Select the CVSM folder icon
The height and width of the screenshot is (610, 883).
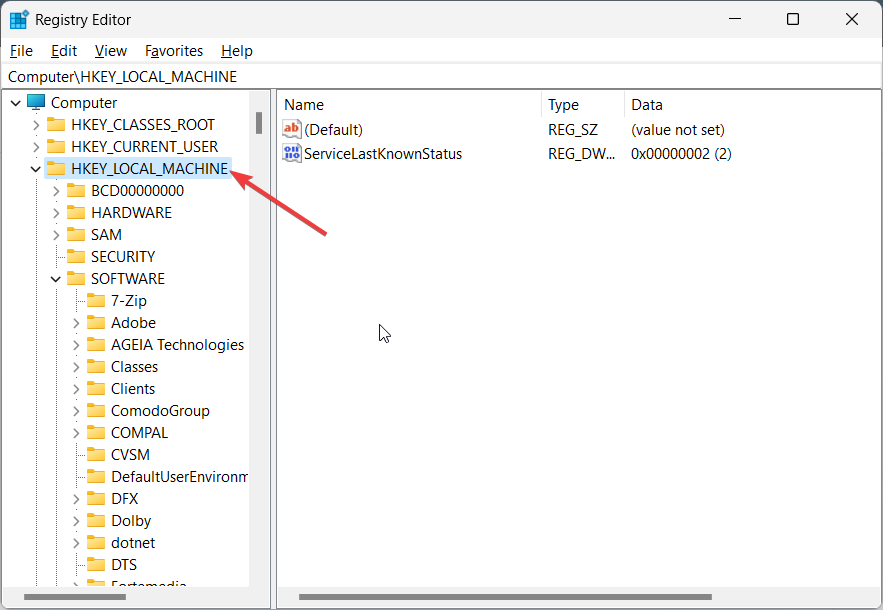[96, 455]
